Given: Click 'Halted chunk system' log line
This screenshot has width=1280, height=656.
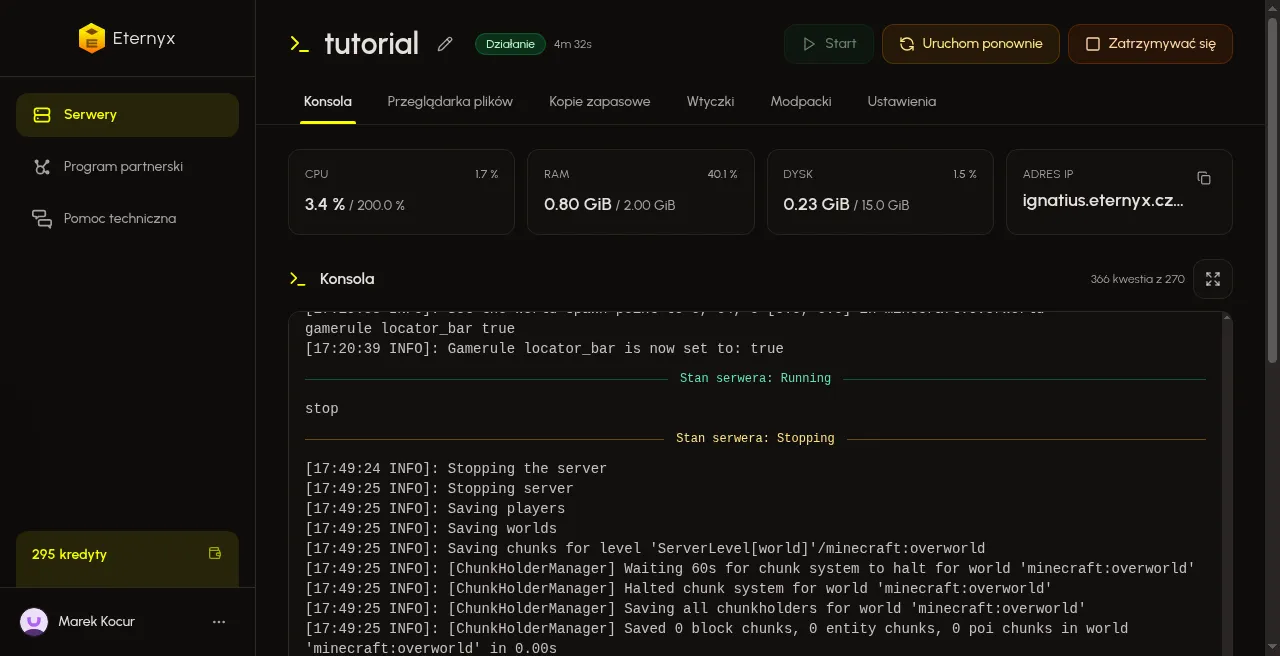Looking at the screenshot, I should (678, 589).
